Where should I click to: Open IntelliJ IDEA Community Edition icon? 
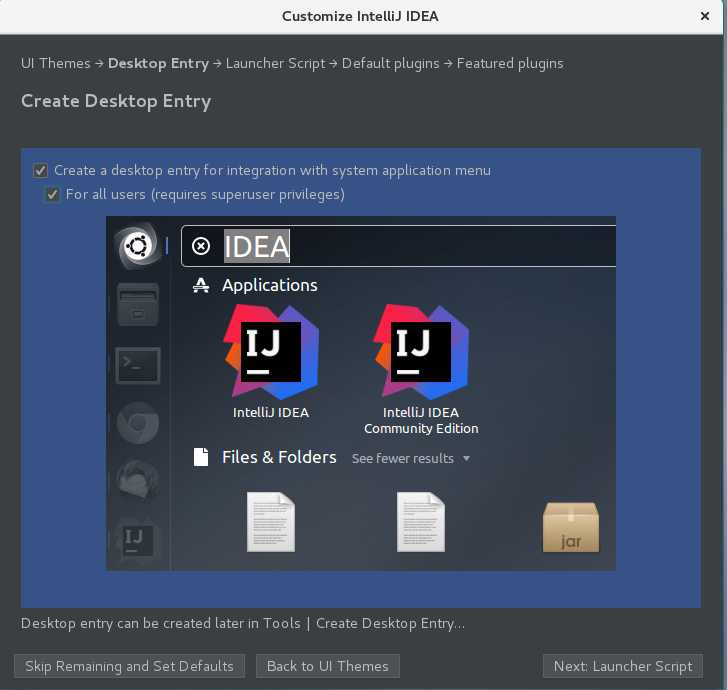point(421,352)
